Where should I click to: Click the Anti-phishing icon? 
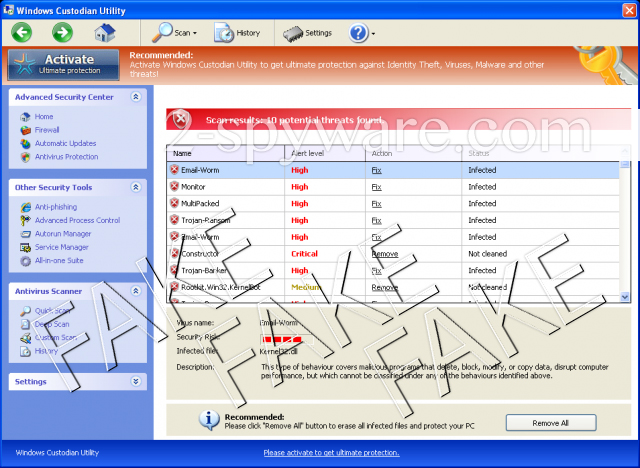click(x=25, y=207)
